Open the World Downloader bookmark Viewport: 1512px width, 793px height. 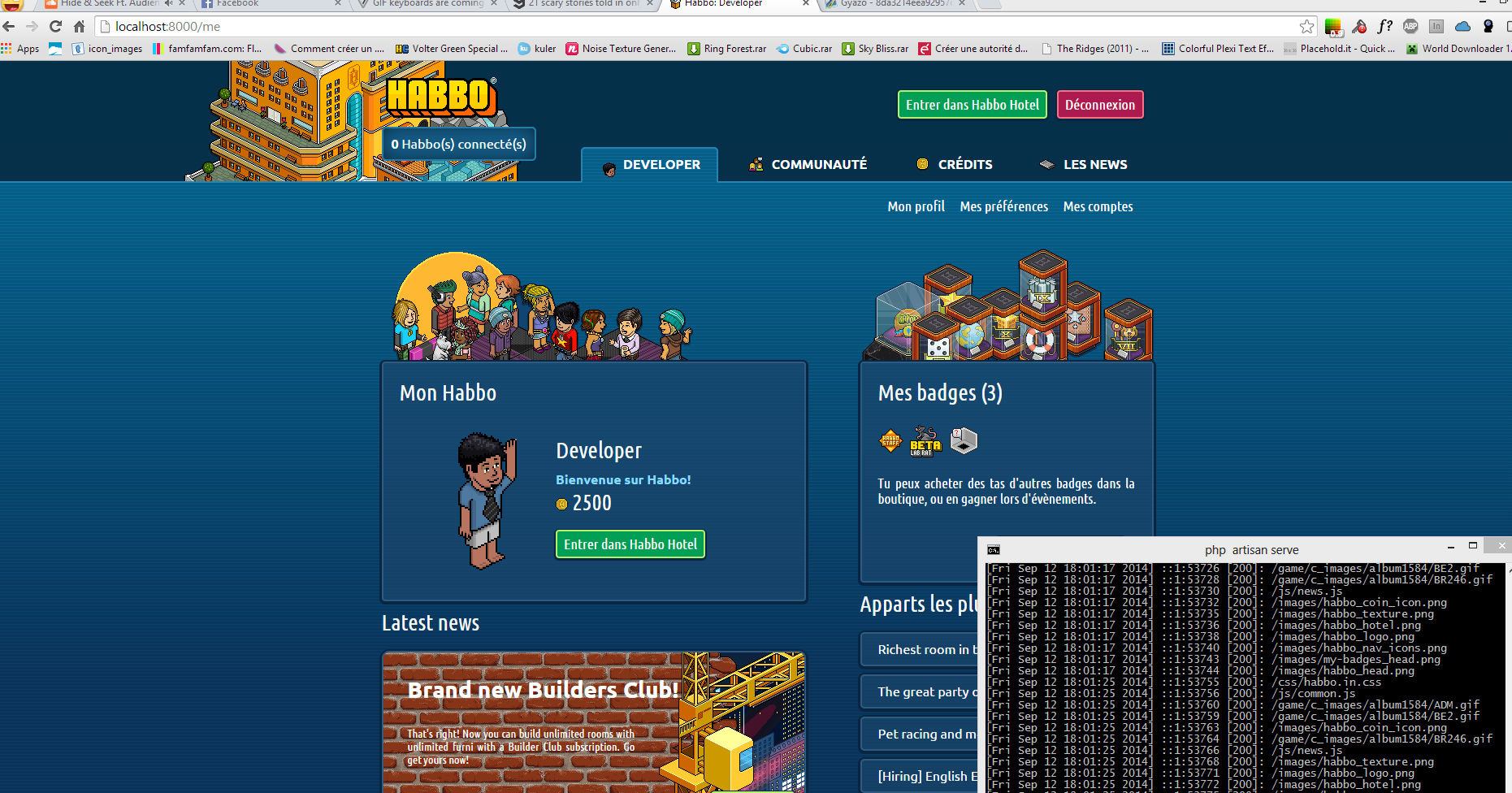point(1459,49)
